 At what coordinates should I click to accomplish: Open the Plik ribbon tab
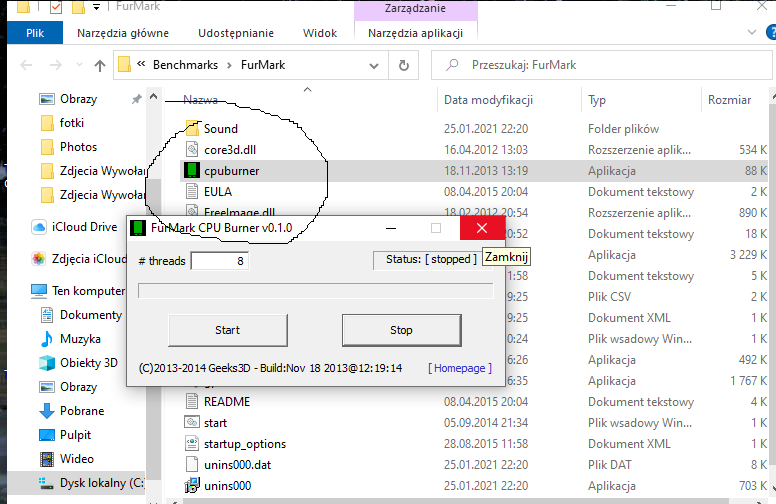click(x=35, y=33)
